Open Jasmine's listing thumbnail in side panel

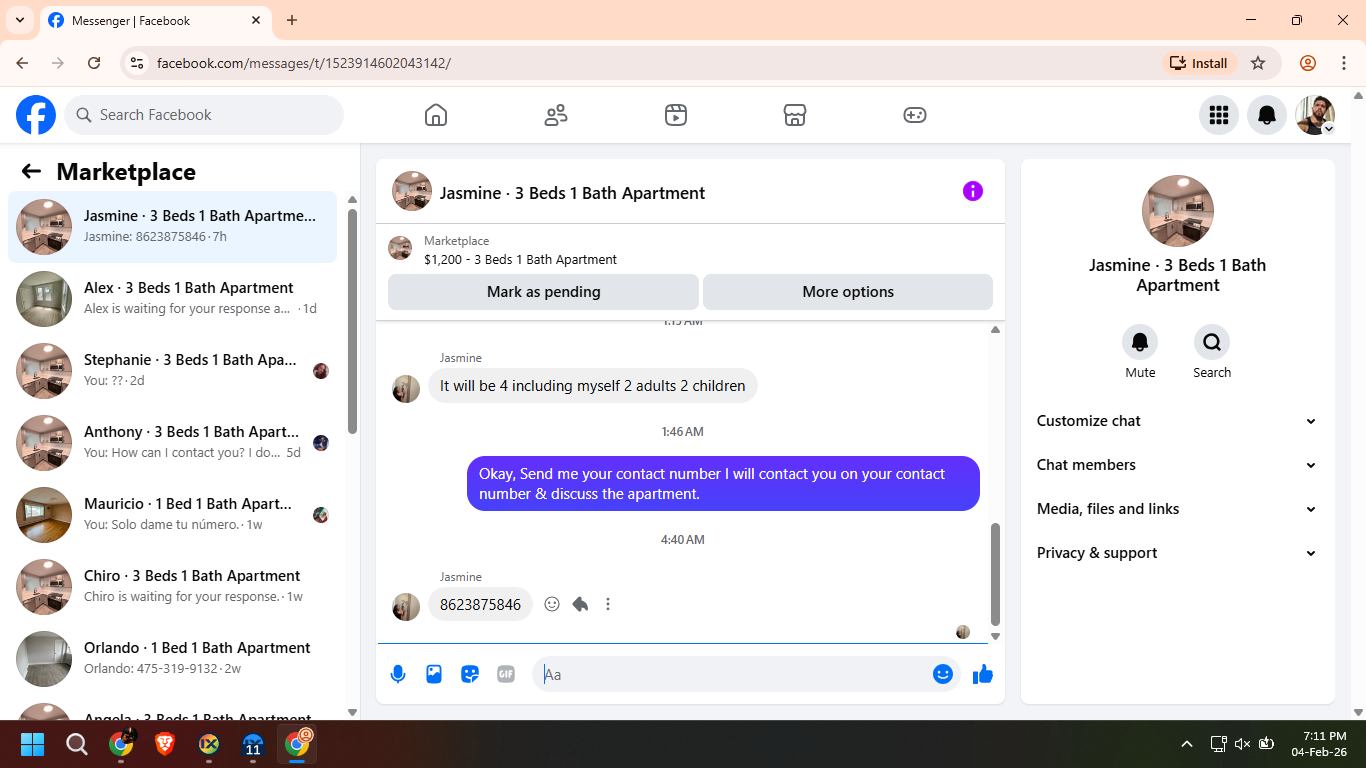[1178, 211]
